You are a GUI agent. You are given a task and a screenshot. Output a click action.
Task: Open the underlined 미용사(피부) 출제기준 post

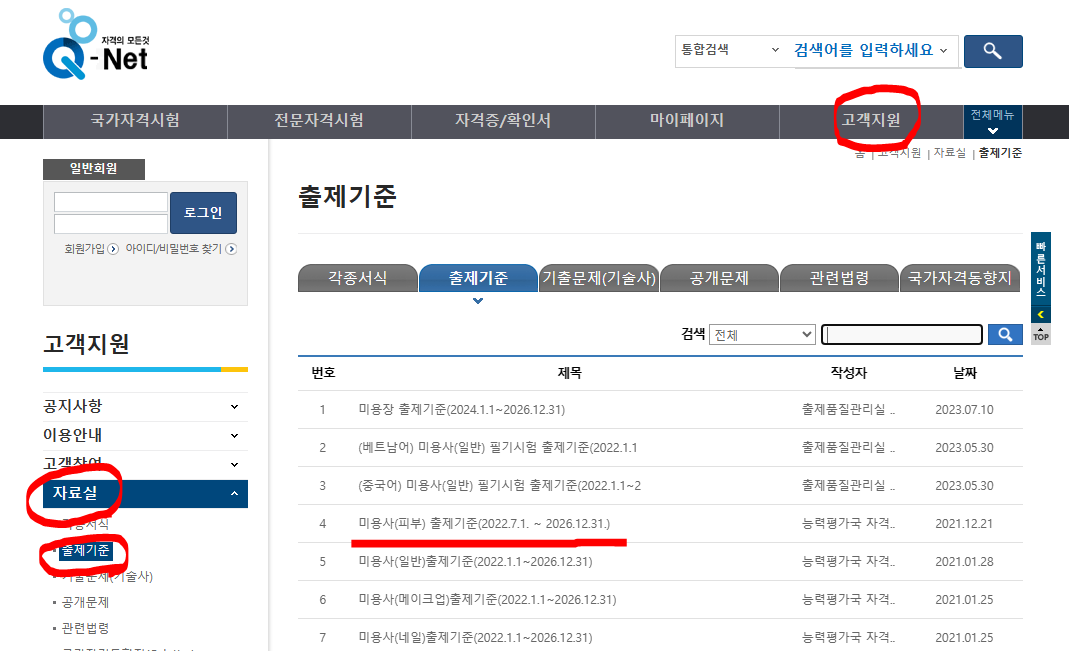tap(484, 523)
